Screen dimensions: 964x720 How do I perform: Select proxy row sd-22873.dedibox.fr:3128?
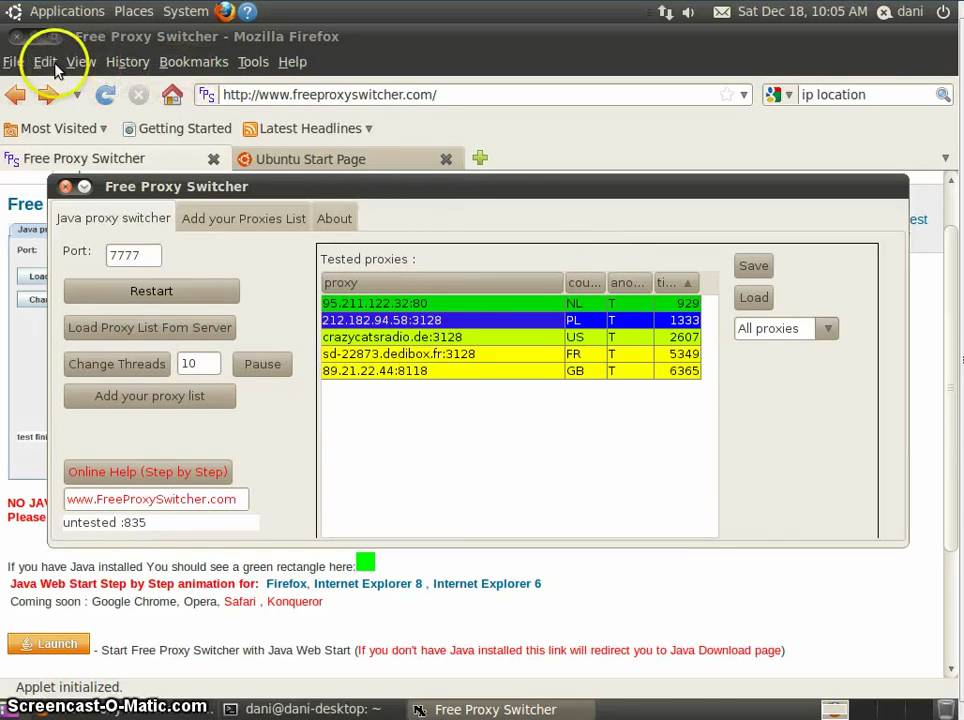[511, 354]
